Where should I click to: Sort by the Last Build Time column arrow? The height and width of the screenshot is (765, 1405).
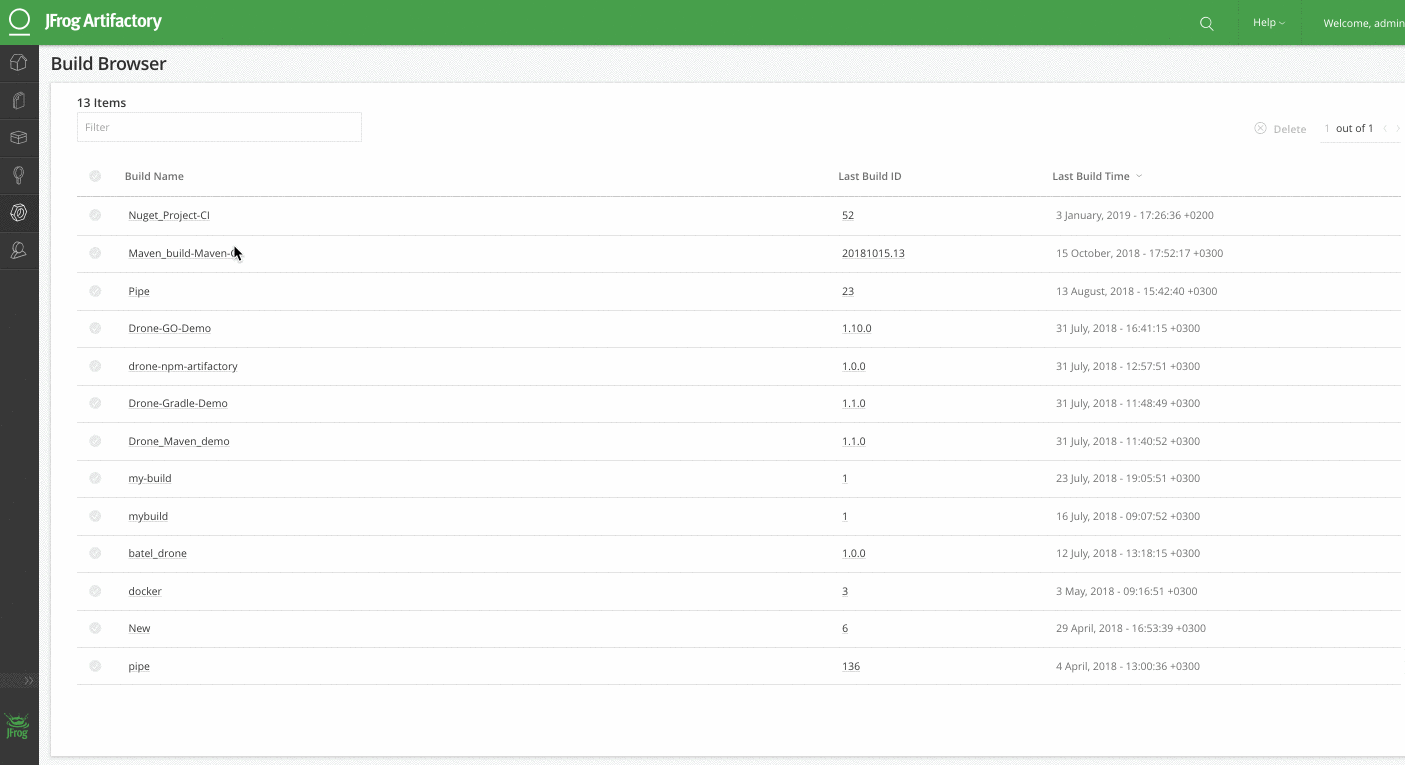tap(1139, 176)
